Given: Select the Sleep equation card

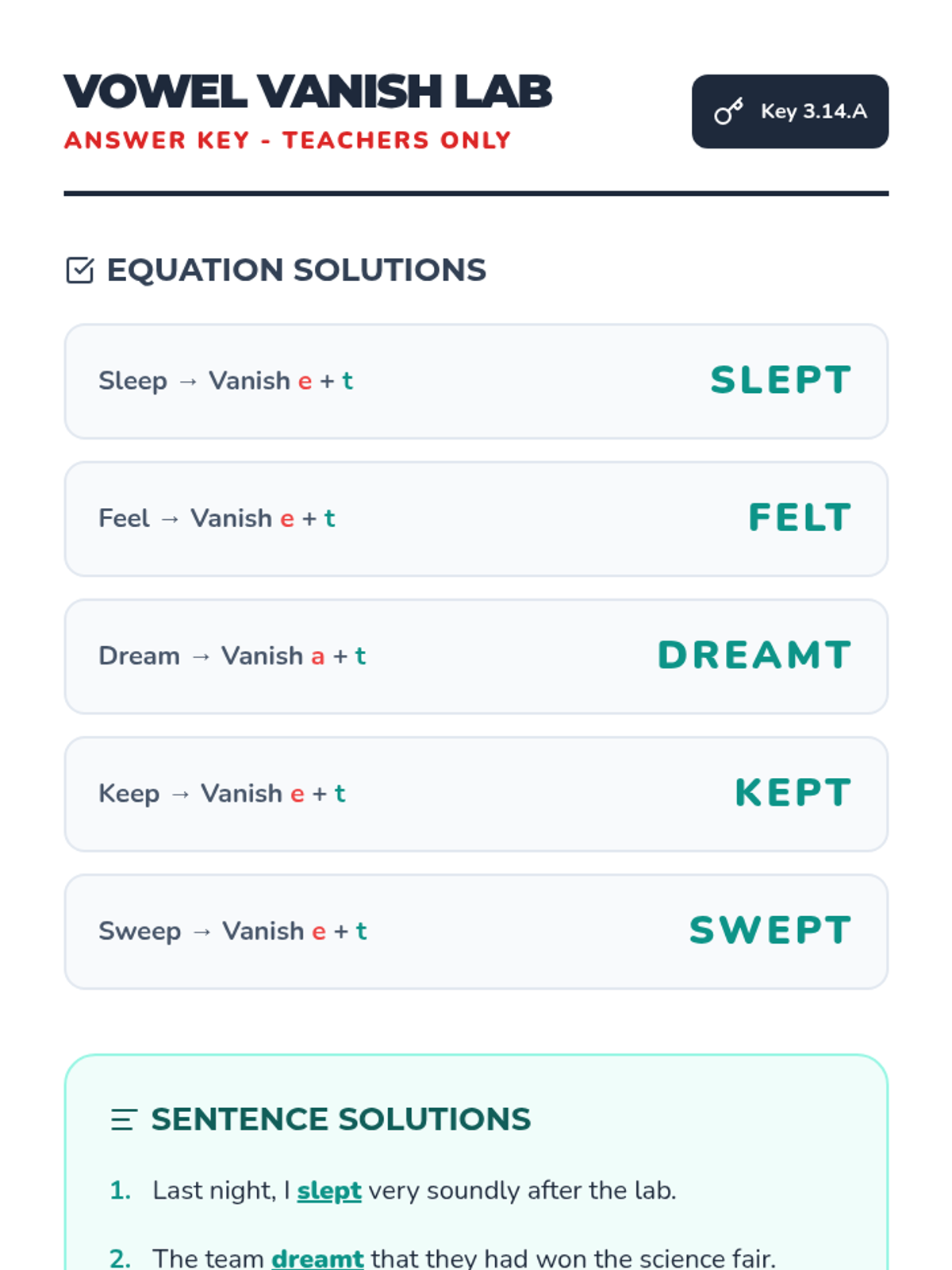Looking at the screenshot, I should click(476, 381).
